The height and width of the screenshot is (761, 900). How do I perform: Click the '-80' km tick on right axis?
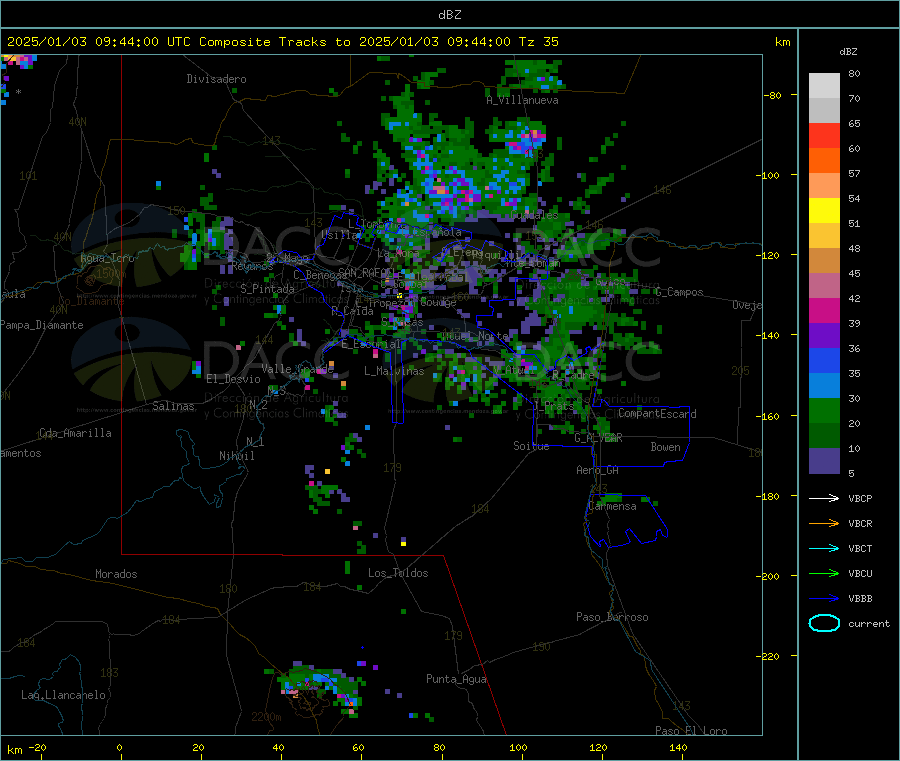(774, 95)
